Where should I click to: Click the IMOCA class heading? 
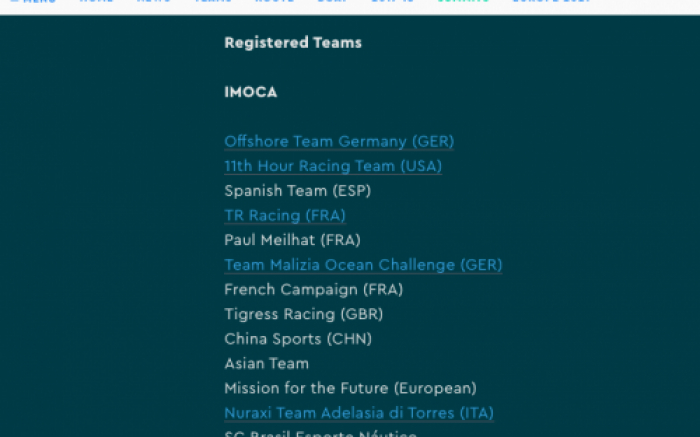click(x=250, y=92)
